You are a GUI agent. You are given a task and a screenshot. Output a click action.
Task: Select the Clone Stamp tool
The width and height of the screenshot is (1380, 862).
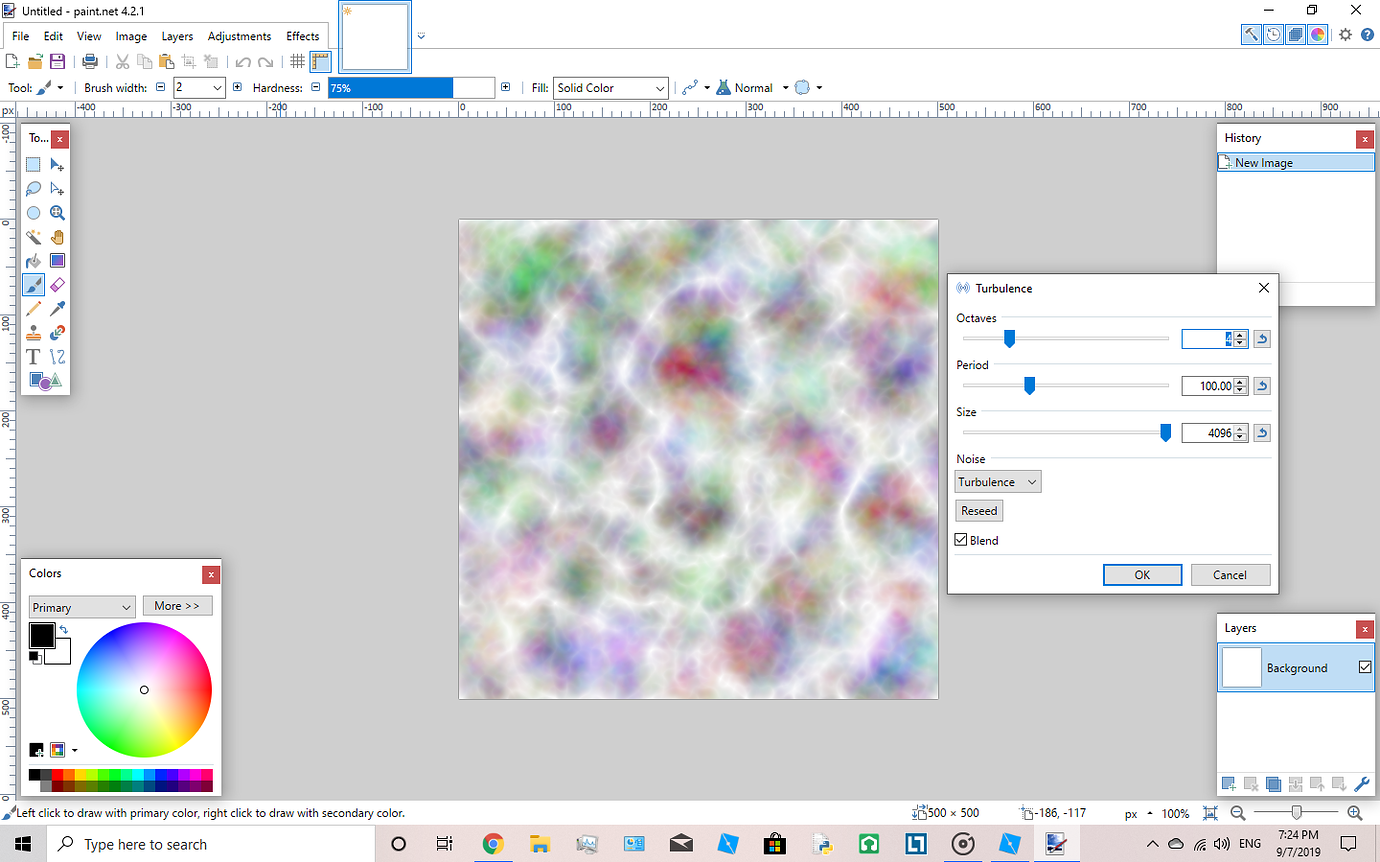pyautogui.click(x=33, y=333)
